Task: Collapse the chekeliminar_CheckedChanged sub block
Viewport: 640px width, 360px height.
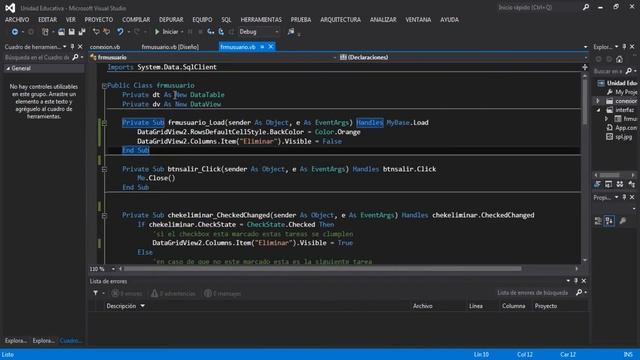Action: [x=104, y=216]
